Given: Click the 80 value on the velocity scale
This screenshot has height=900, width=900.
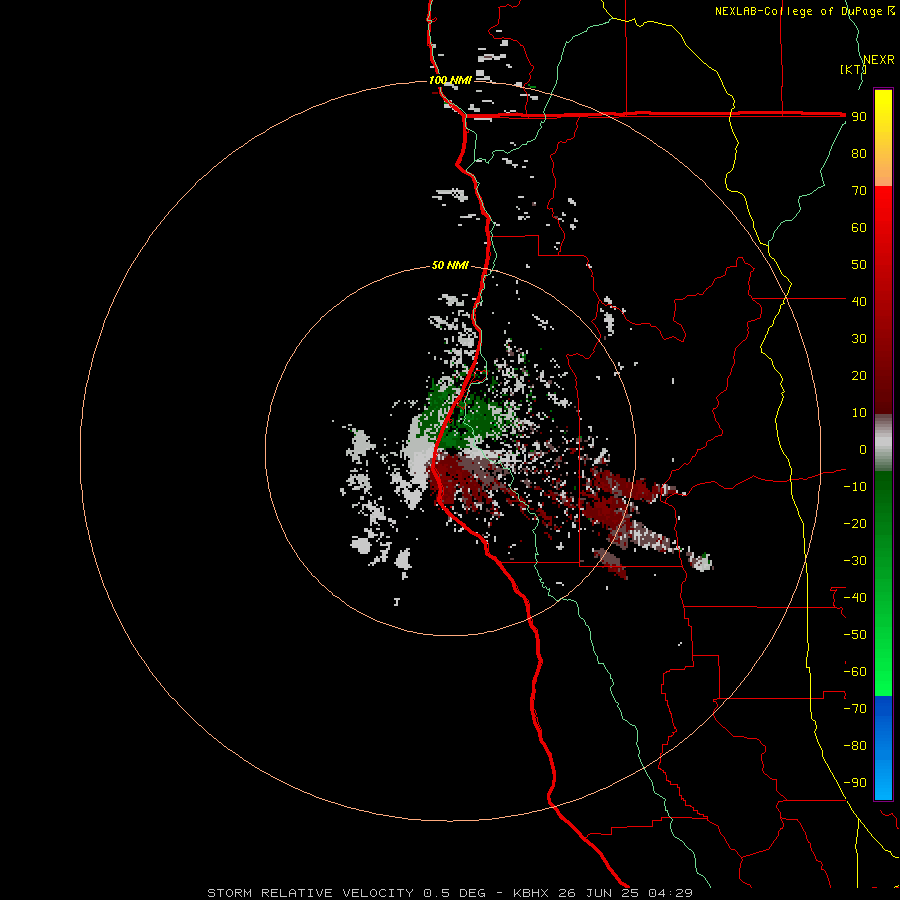Looking at the screenshot, I should coord(859,154).
